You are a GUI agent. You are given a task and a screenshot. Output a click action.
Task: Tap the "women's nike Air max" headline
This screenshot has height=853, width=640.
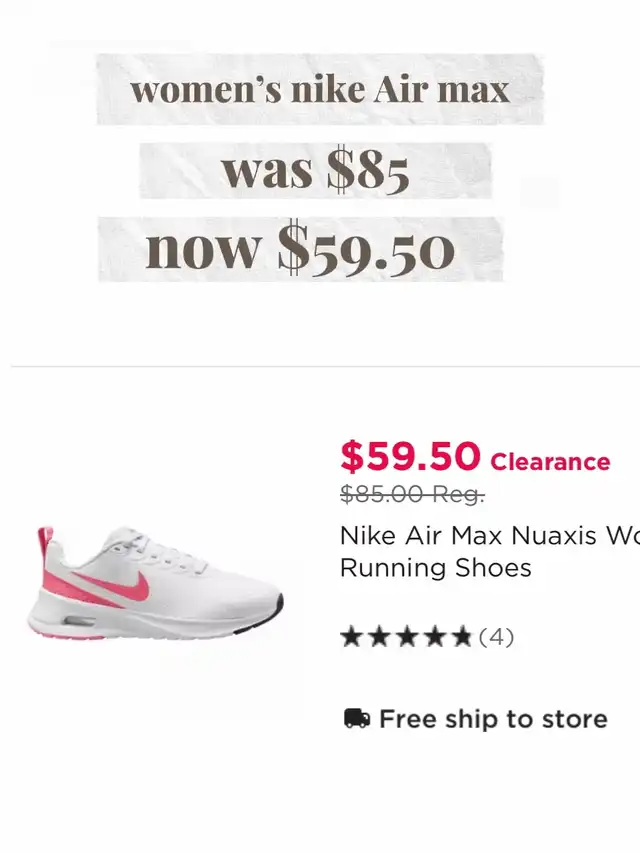point(320,90)
